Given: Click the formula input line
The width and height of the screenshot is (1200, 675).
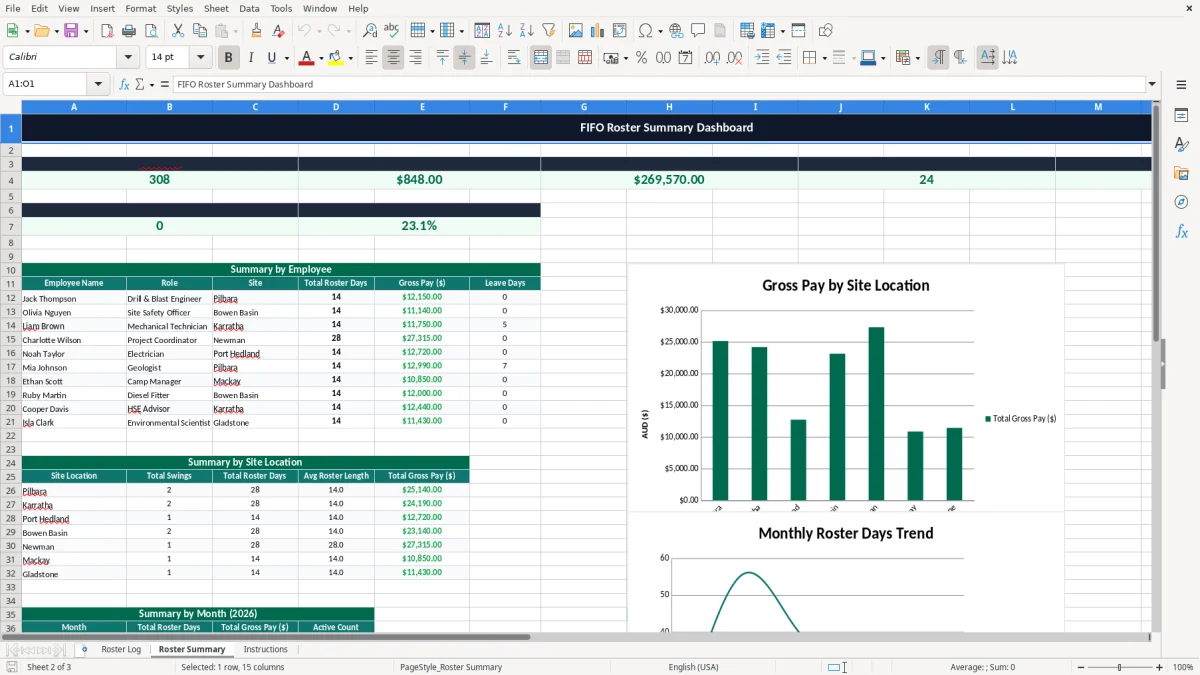Looking at the screenshot, I should (x=658, y=84).
